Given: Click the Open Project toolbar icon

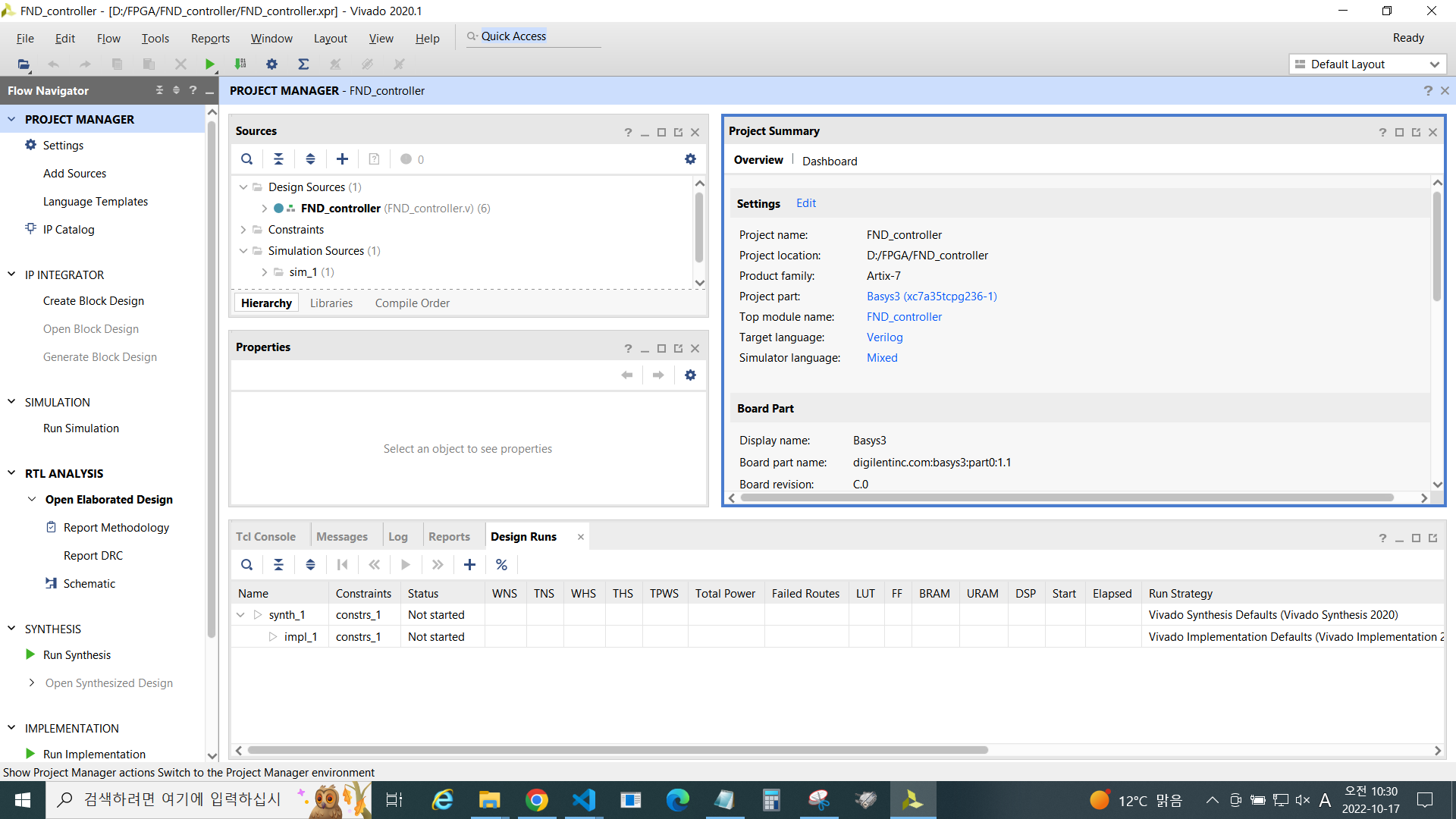Looking at the screenshot, I should pyautogui.click(x=24, y=64).
